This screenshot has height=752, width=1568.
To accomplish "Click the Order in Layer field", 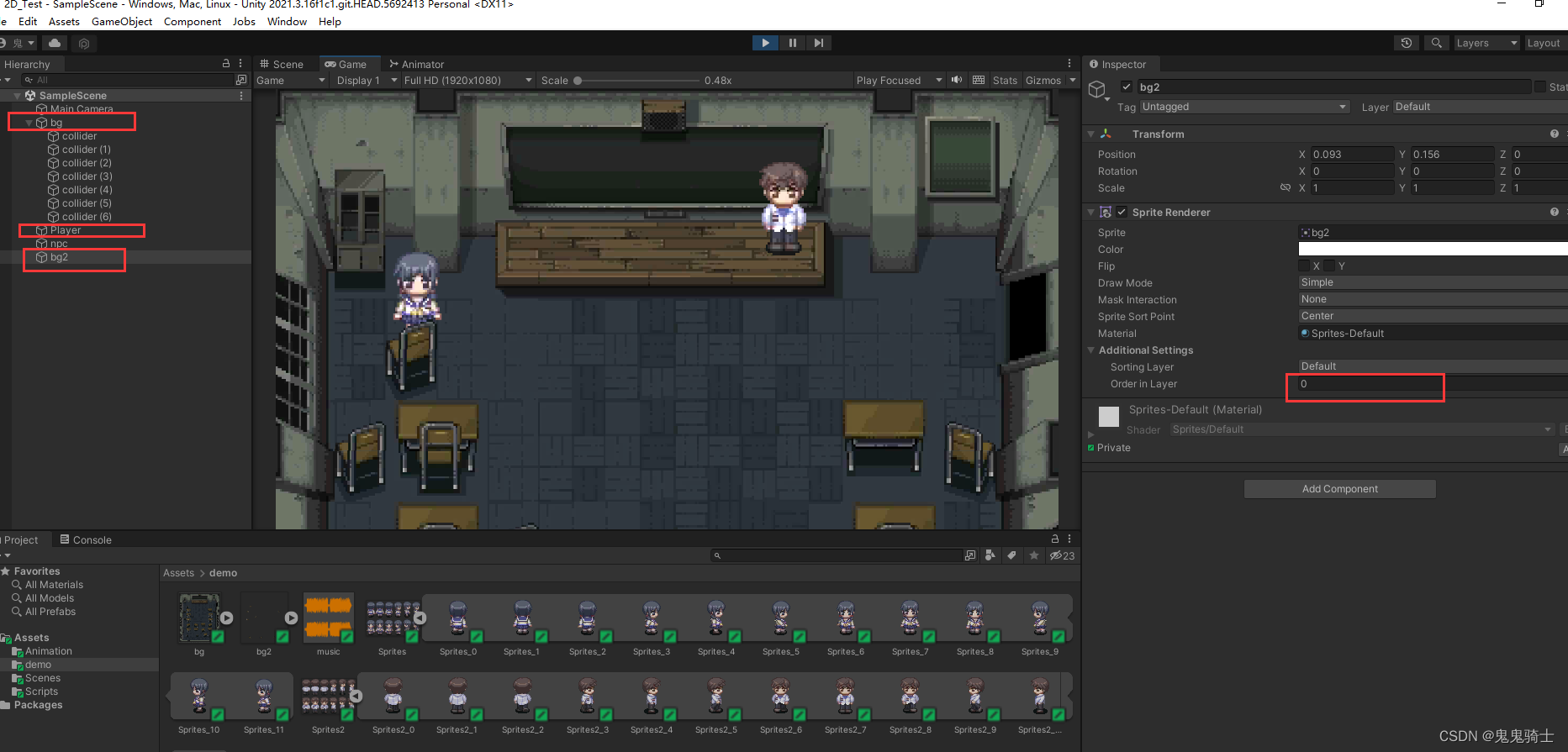I will pyautogui.click(x=1433, y=384).
